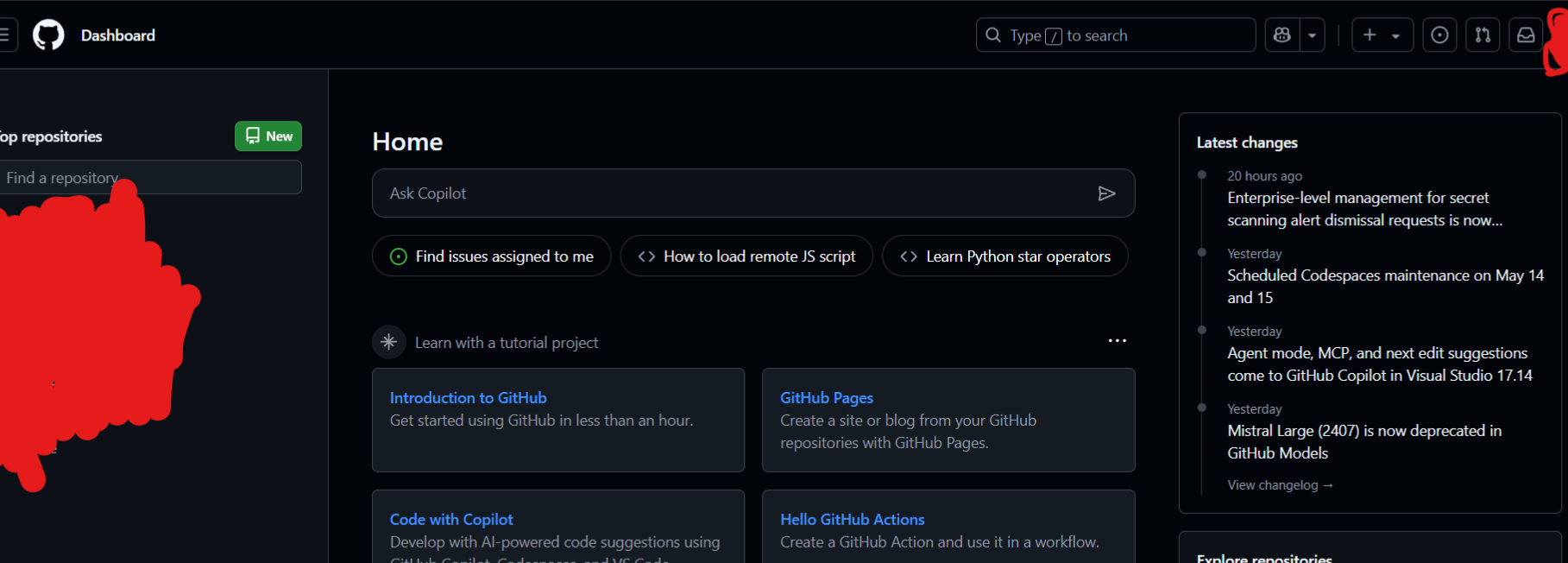Open the Issues icon in header
This screenshot has width=1568, height=563.
coord(1439,35)
